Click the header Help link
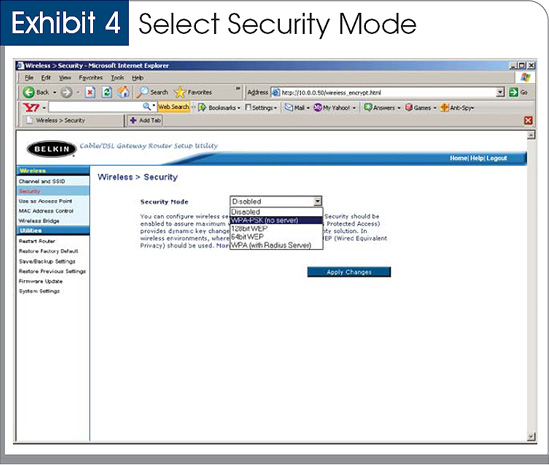The height and width of the screenshot is (465, 549). coord(477,158)
